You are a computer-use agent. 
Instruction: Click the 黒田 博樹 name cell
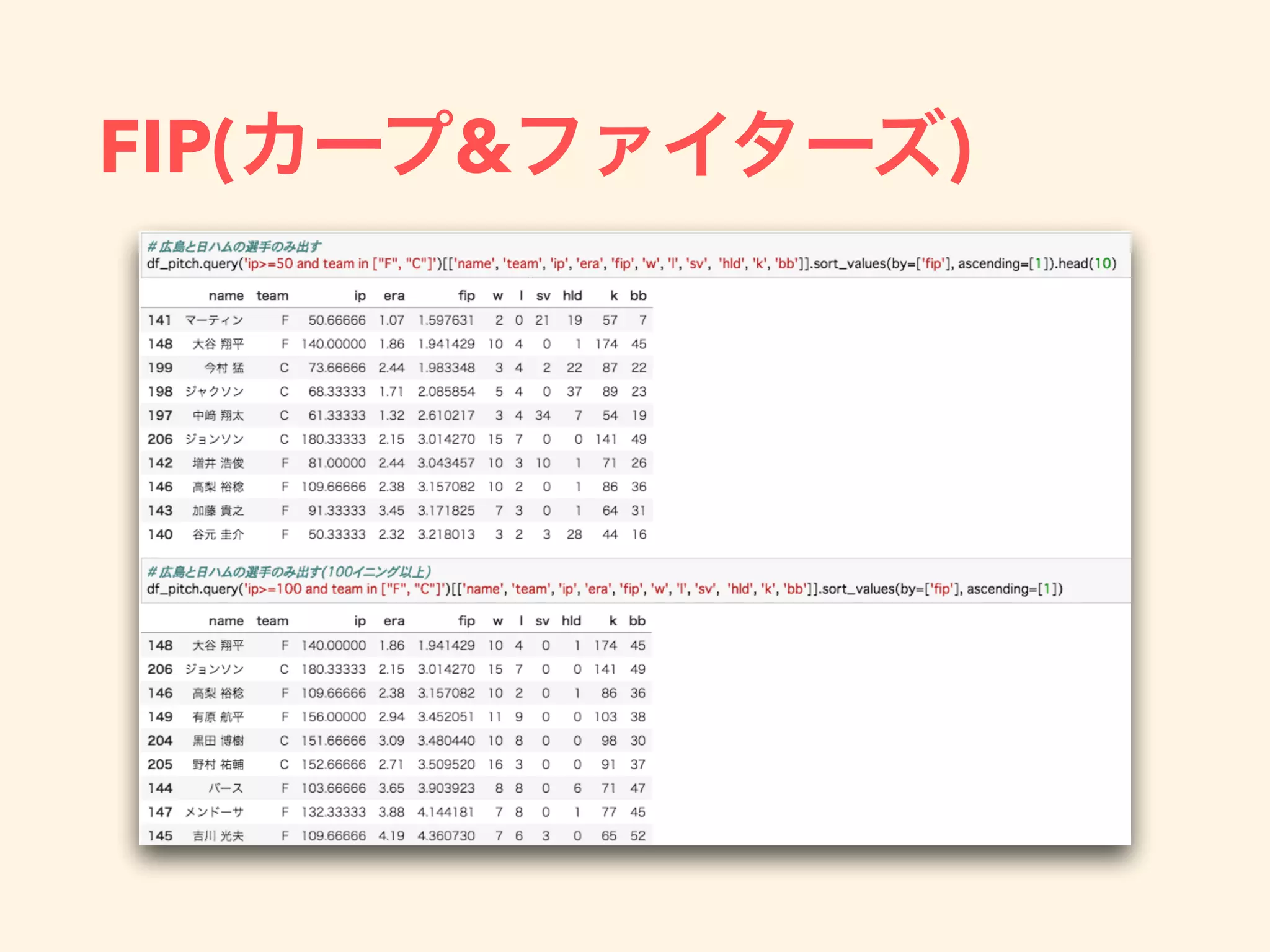pos(218,741)
